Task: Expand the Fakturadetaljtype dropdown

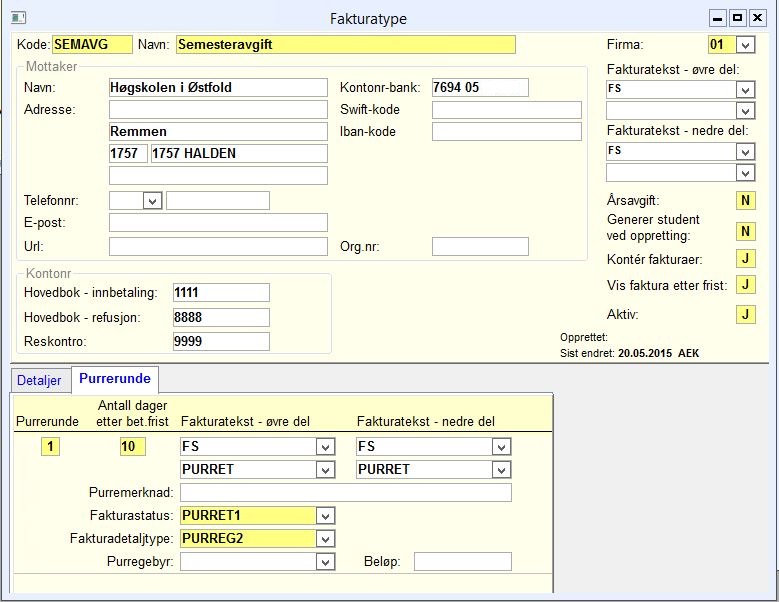Action: point(325,539)
